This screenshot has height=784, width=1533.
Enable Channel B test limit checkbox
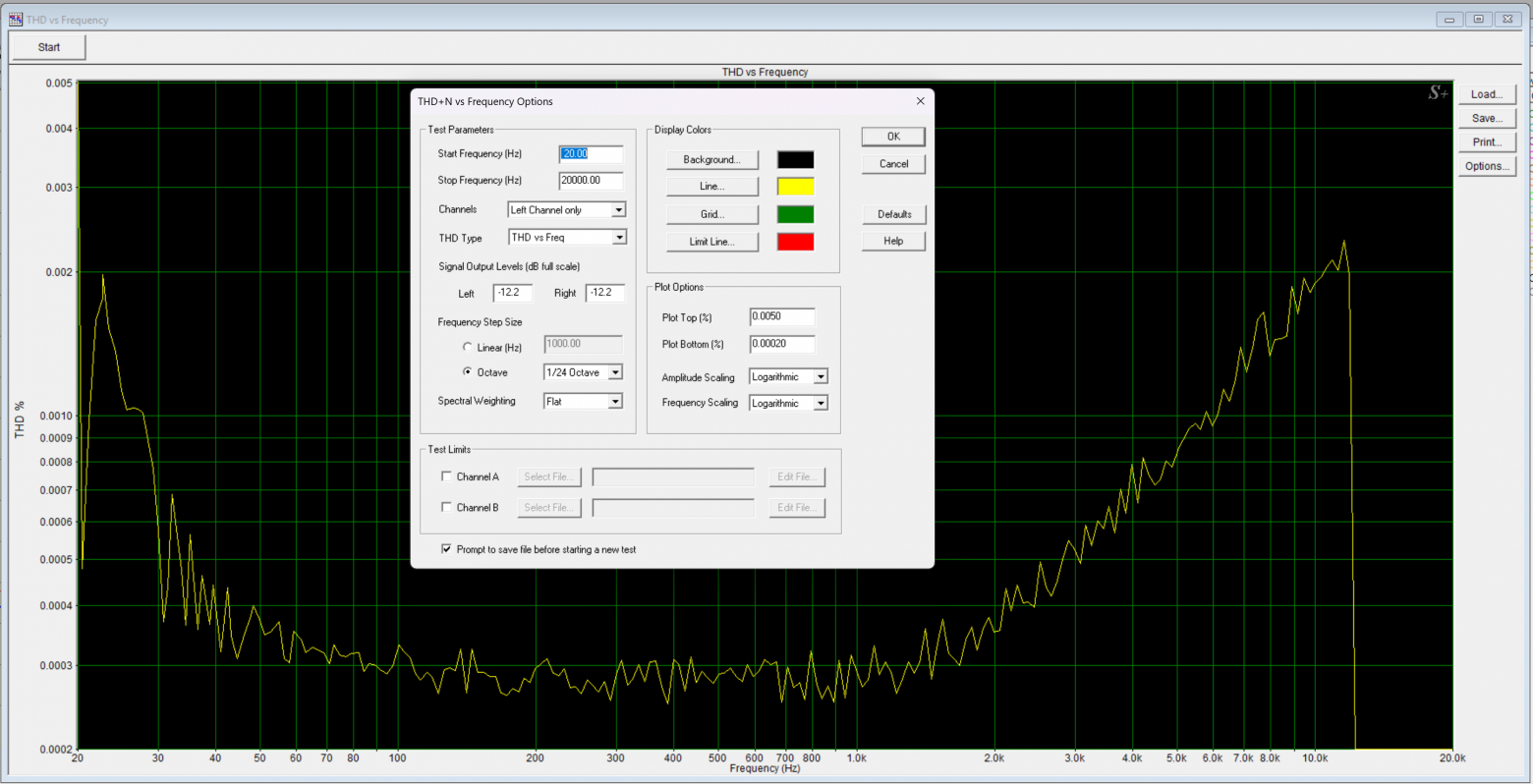click(x=446, y=507)
